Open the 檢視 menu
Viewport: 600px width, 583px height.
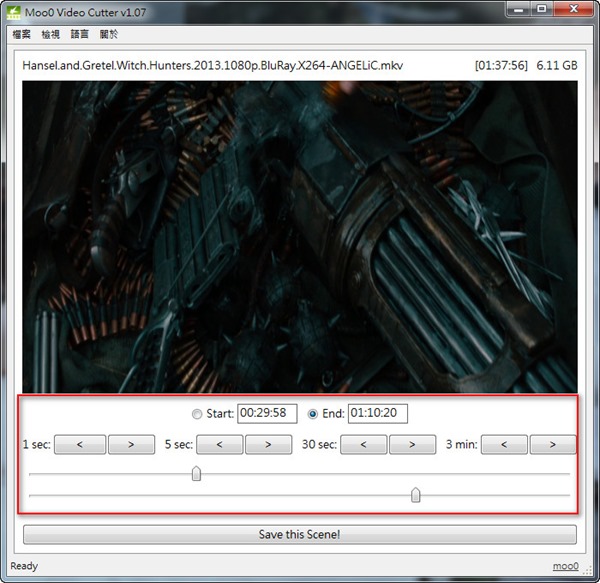click(x=51, y=34)
